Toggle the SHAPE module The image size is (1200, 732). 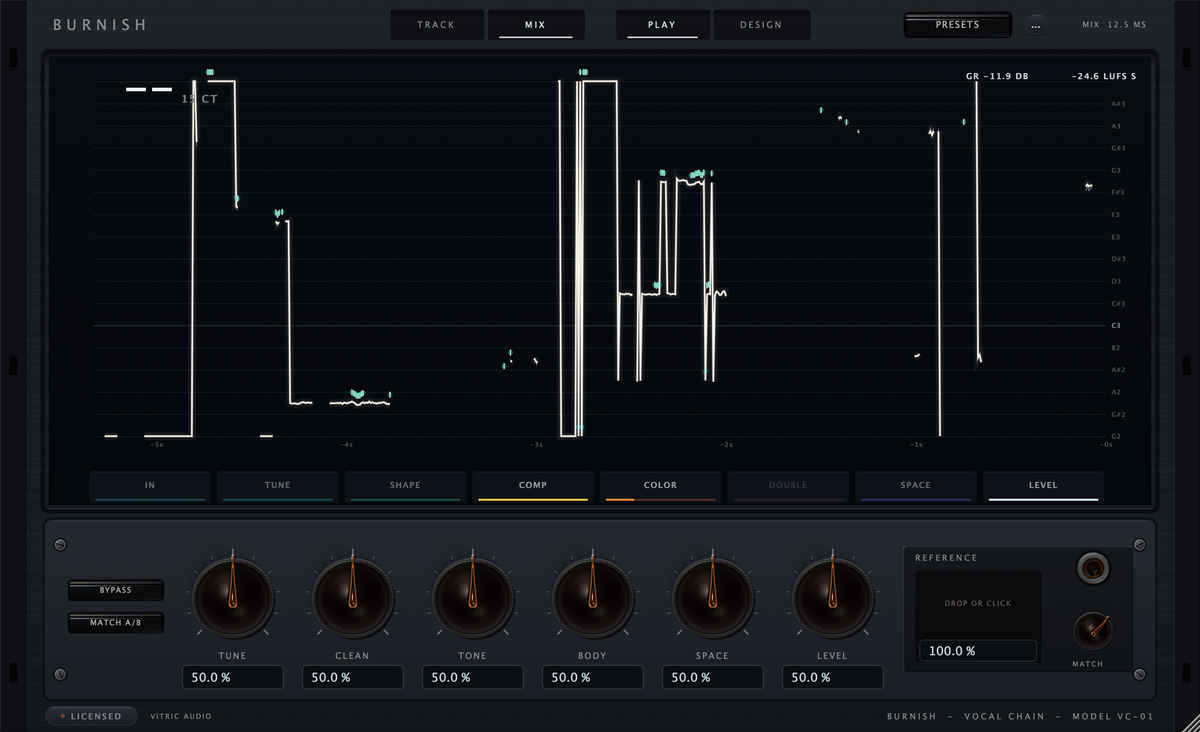point(405,487)
